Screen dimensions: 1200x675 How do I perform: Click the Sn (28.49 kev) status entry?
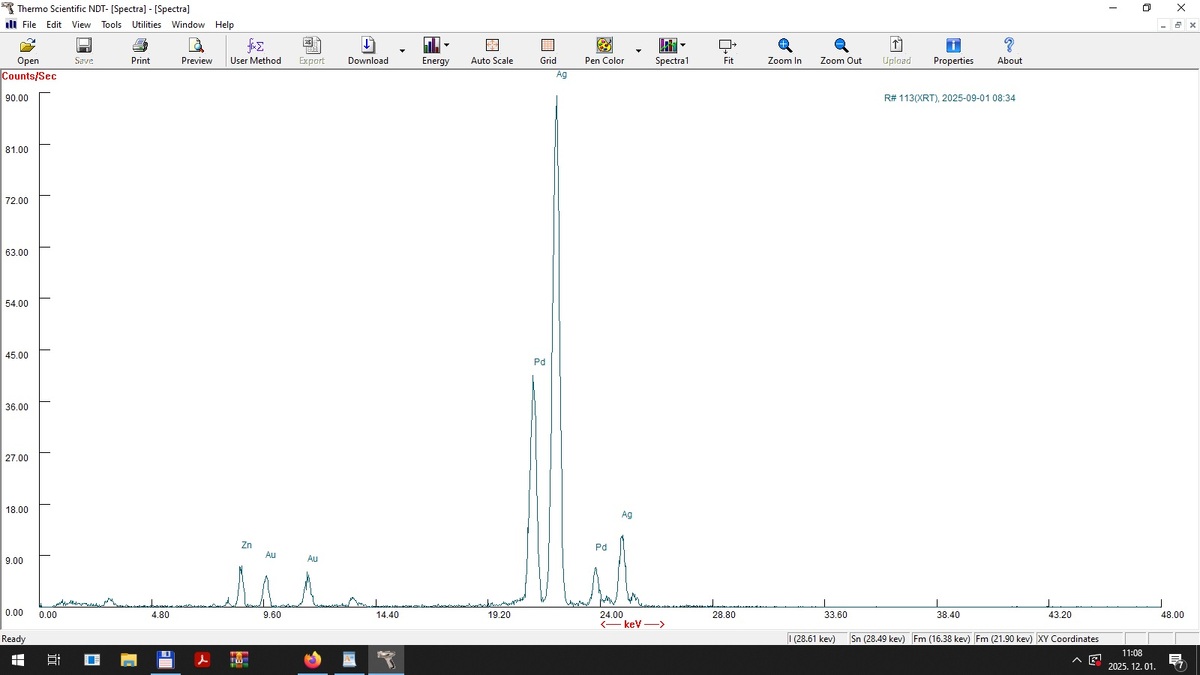coord(879,639)
